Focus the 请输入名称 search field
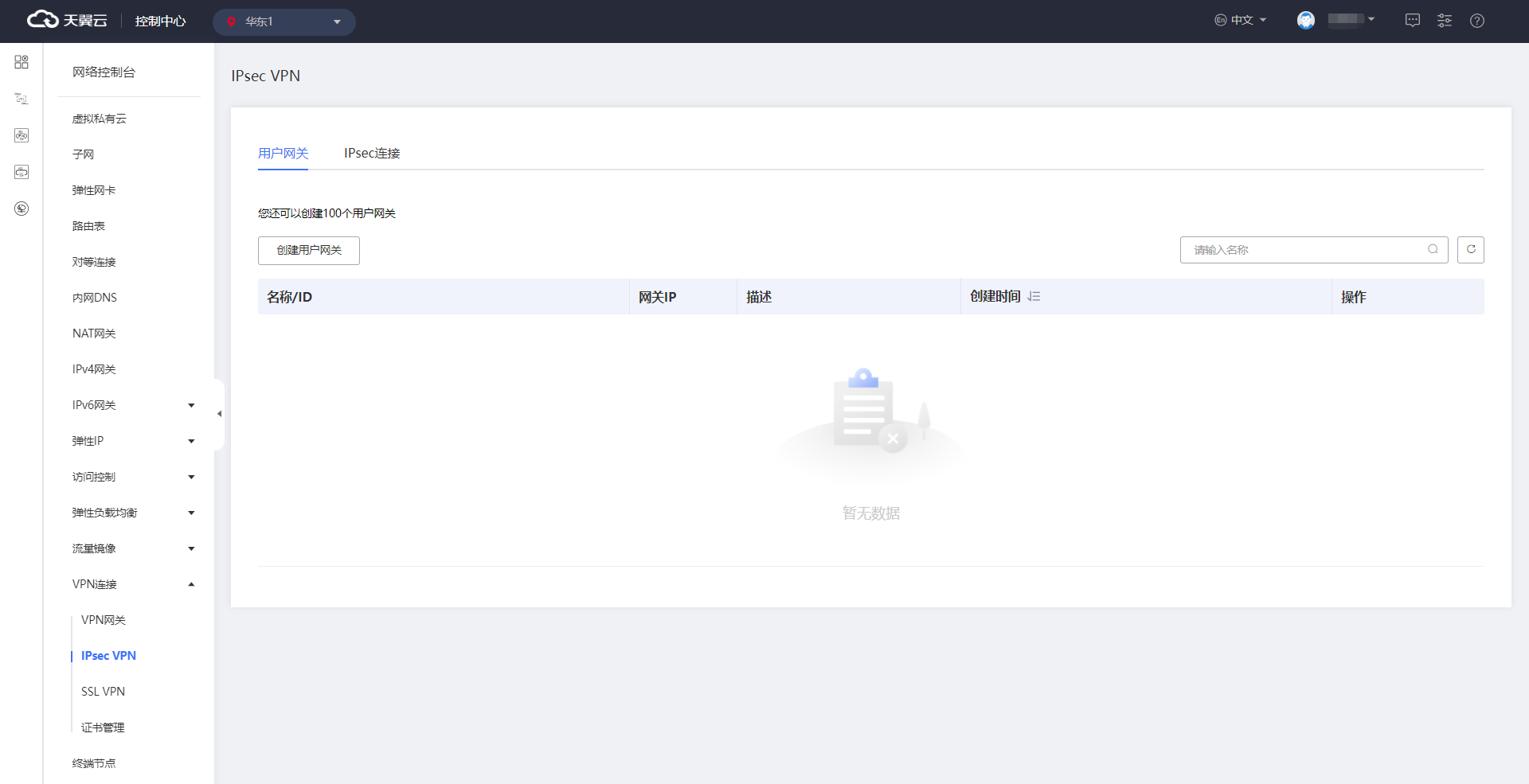This screenshot has width=1529, height=784. [1306, 250]
